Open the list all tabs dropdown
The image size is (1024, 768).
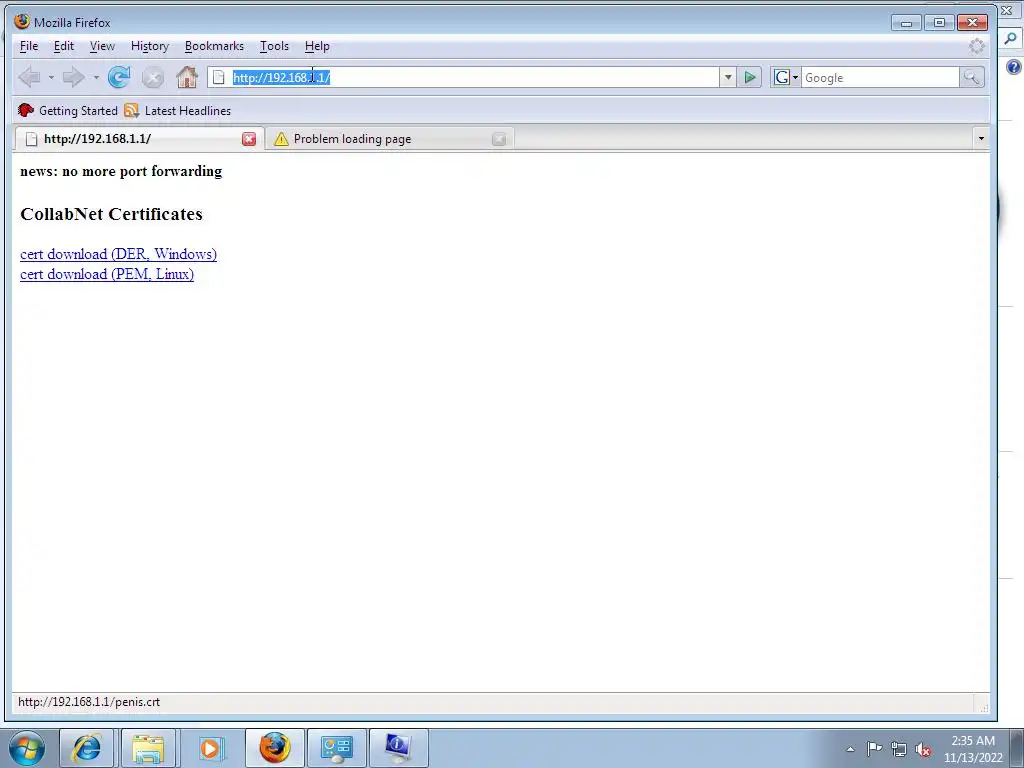coord(980,138)
